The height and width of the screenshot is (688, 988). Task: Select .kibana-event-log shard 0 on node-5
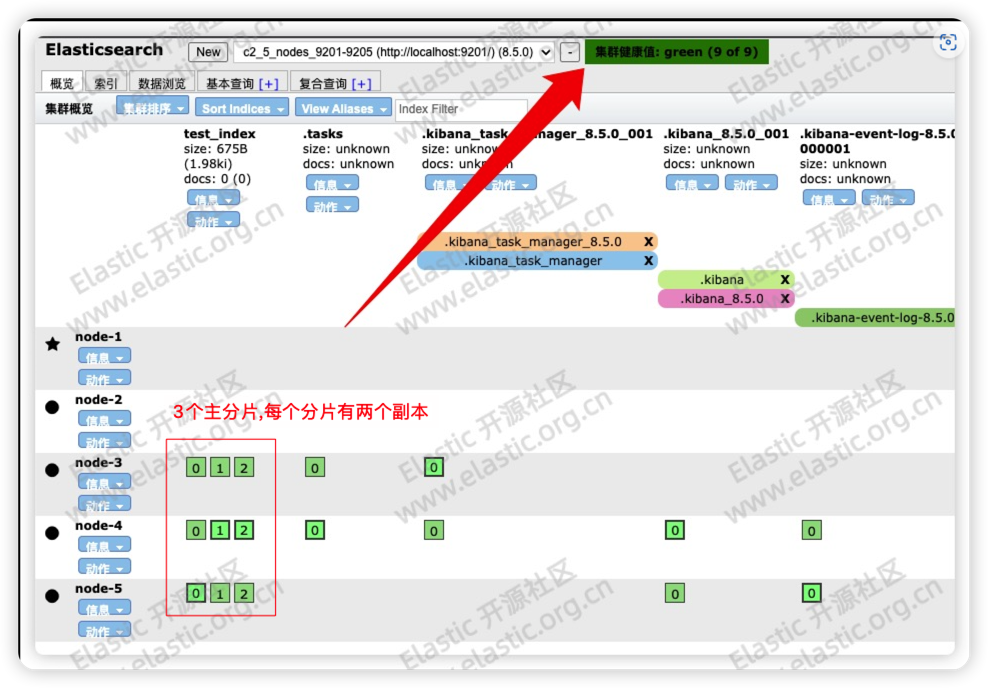pyautogui.click(x=812, y=593)
